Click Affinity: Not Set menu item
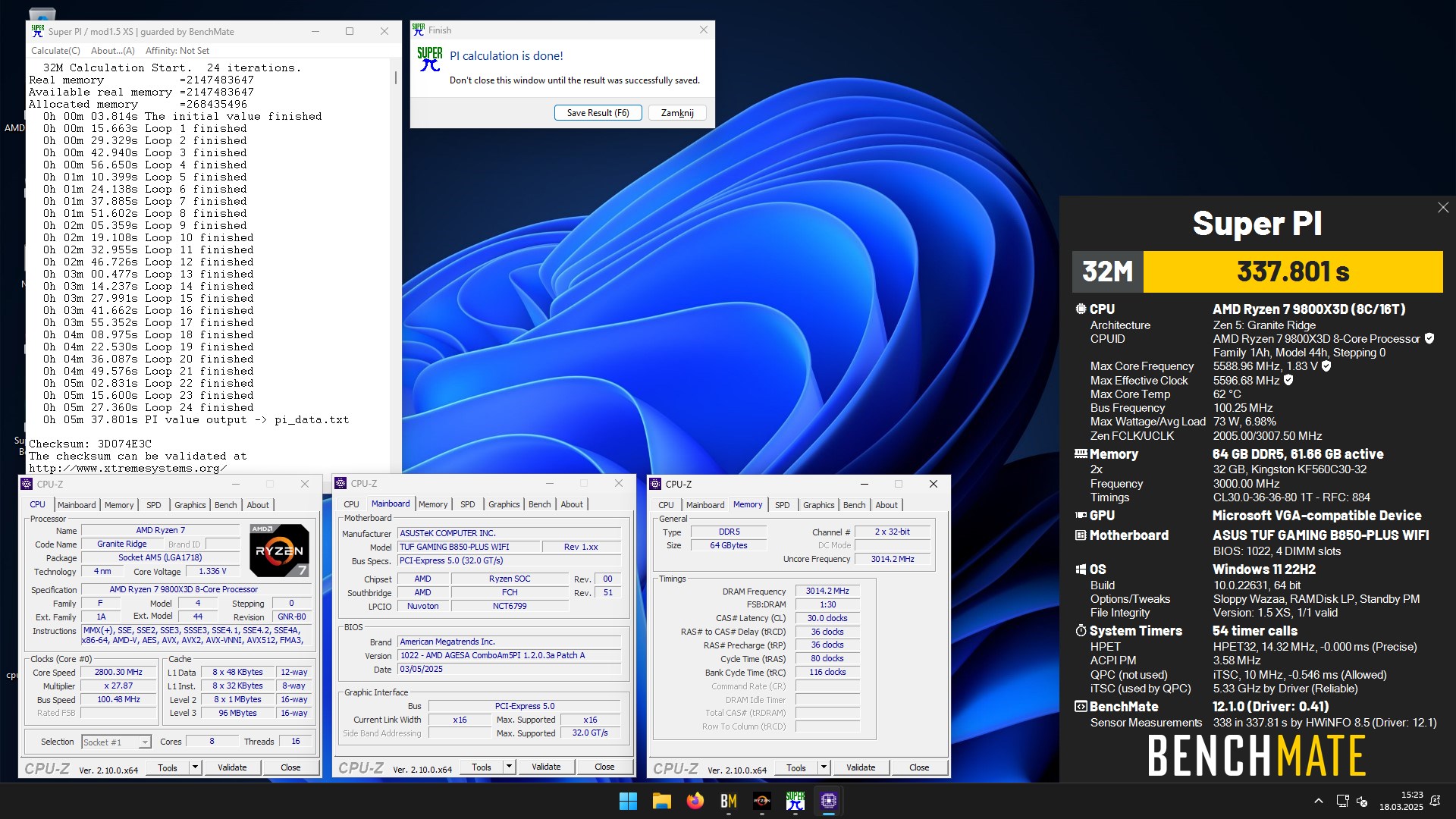1456x819 pixels. pos(177,51)
